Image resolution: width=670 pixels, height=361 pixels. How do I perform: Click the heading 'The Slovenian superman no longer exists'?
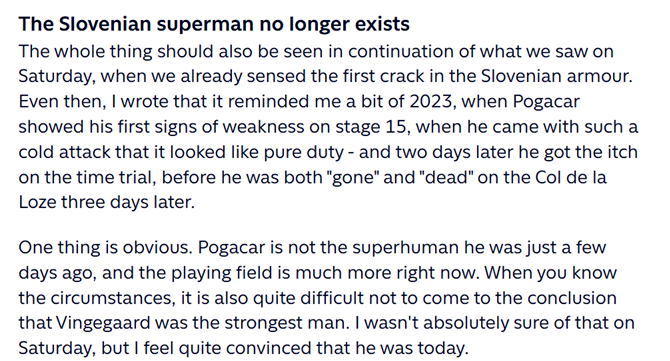(x=214, y=24)
